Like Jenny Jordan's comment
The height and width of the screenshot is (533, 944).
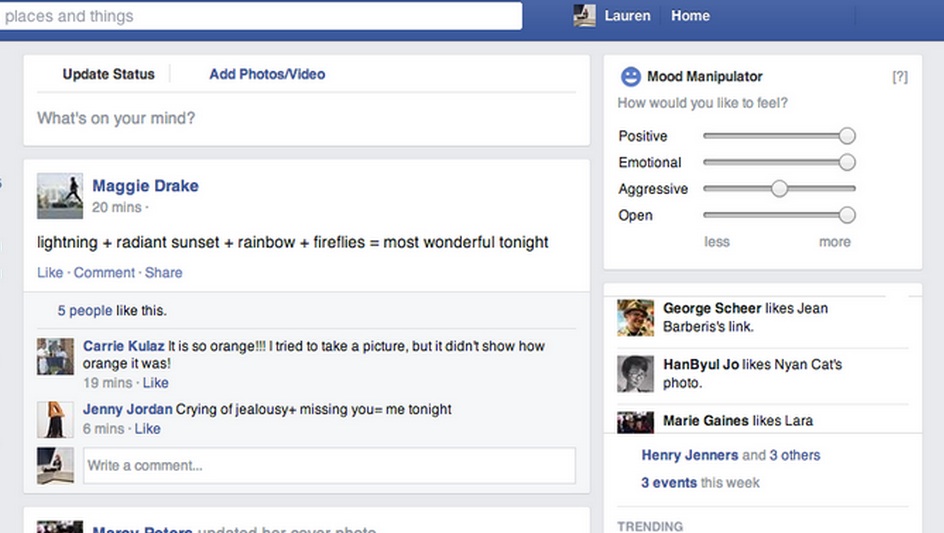pos(148,428)
